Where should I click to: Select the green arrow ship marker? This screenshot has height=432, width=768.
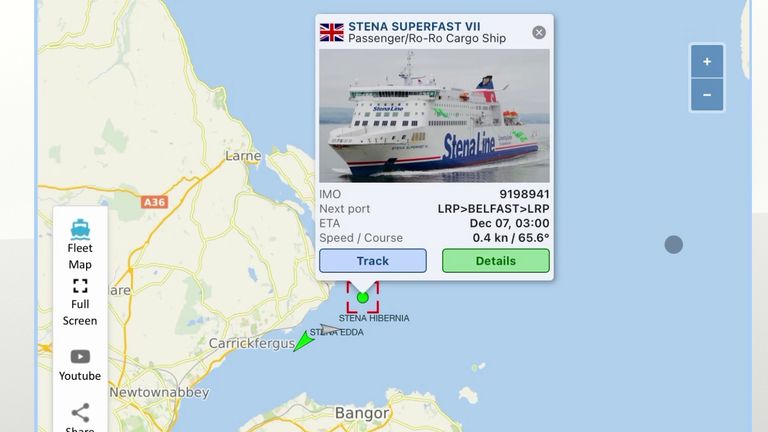tap(304, 341)
